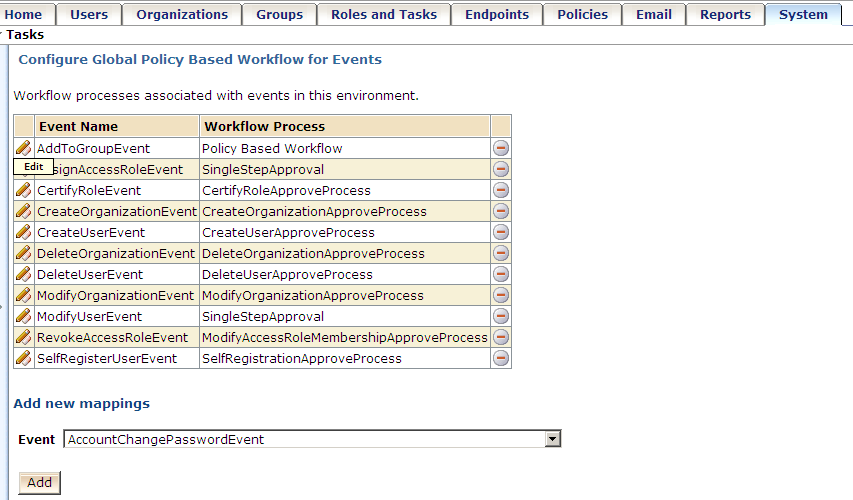Click the pencil icon beside CreateUserEvent
The image size is (853, 500).
point(23,232)
